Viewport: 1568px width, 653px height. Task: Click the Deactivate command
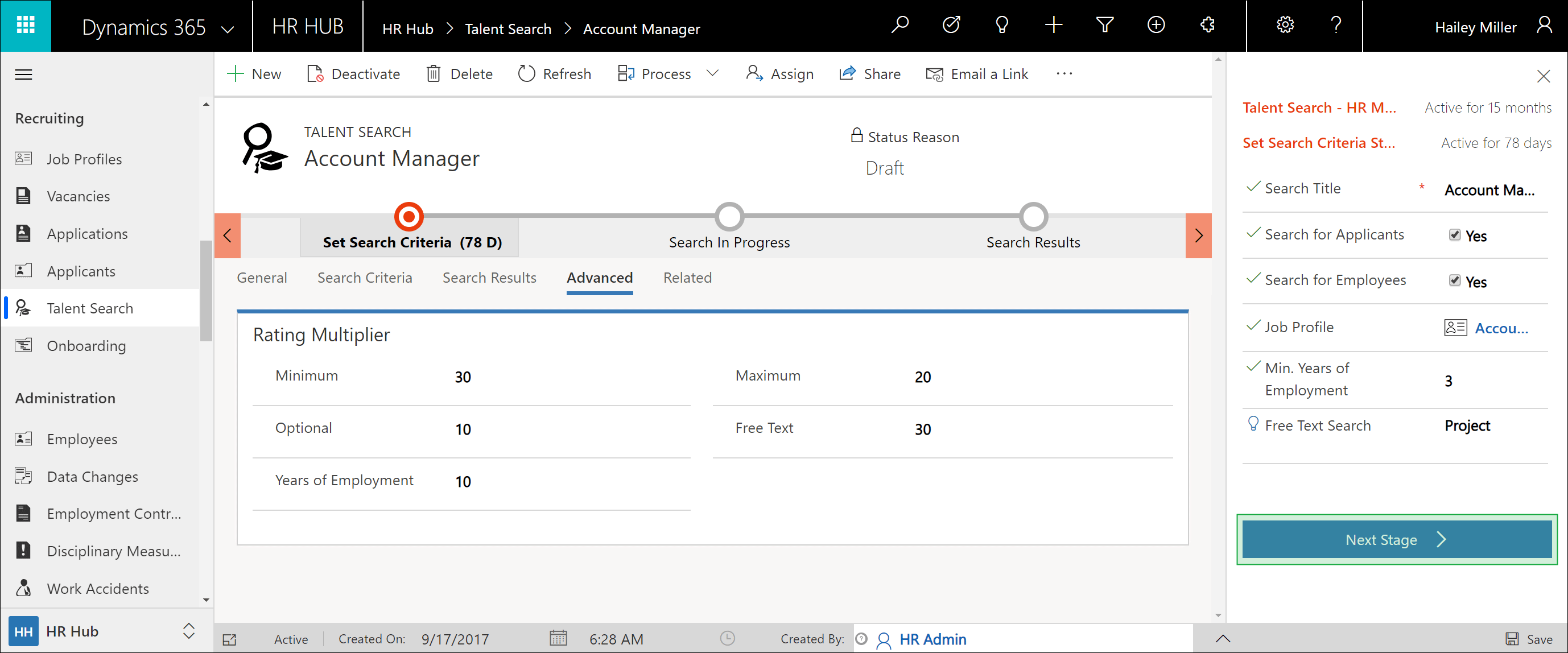354,75
